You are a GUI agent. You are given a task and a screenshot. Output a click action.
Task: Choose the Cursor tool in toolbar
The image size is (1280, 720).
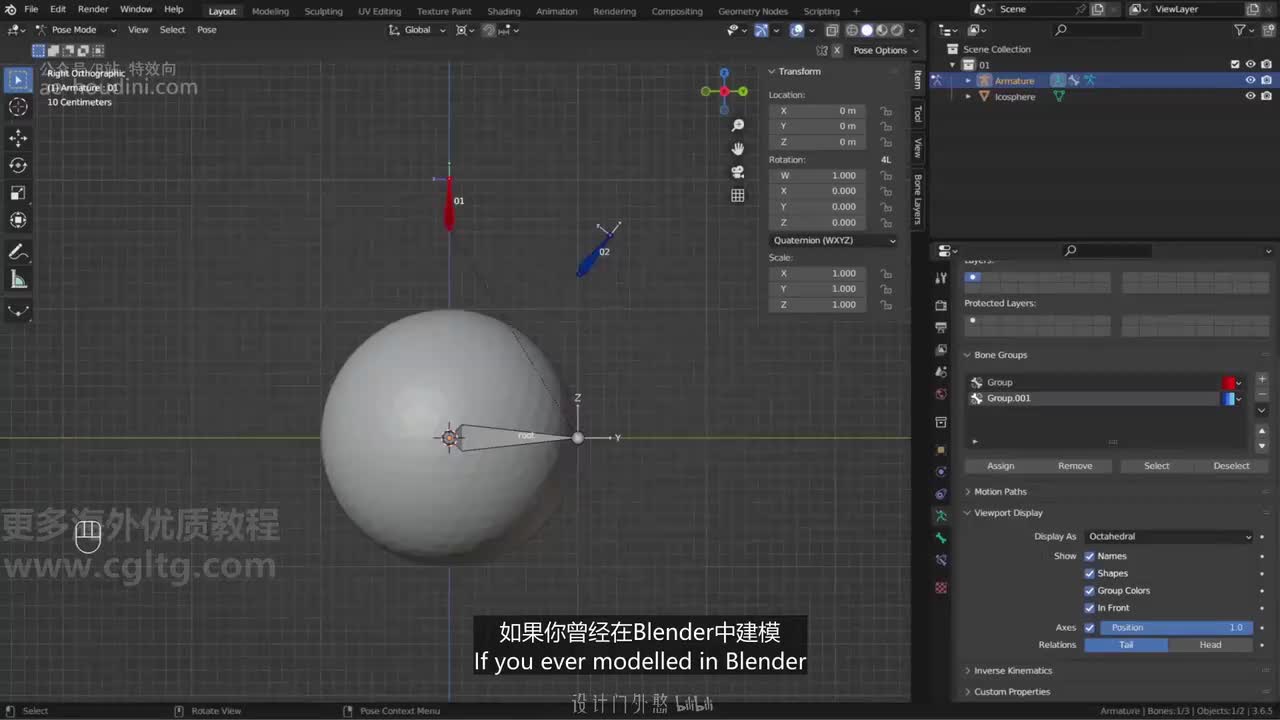(x=18, y=107)
